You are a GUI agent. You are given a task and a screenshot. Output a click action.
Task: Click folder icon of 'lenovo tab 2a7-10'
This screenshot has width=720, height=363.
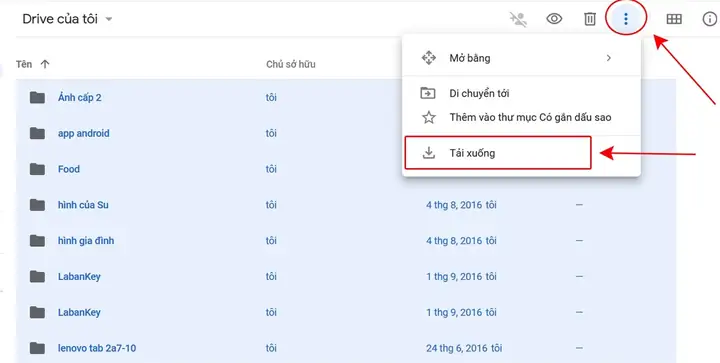[37, 348]
